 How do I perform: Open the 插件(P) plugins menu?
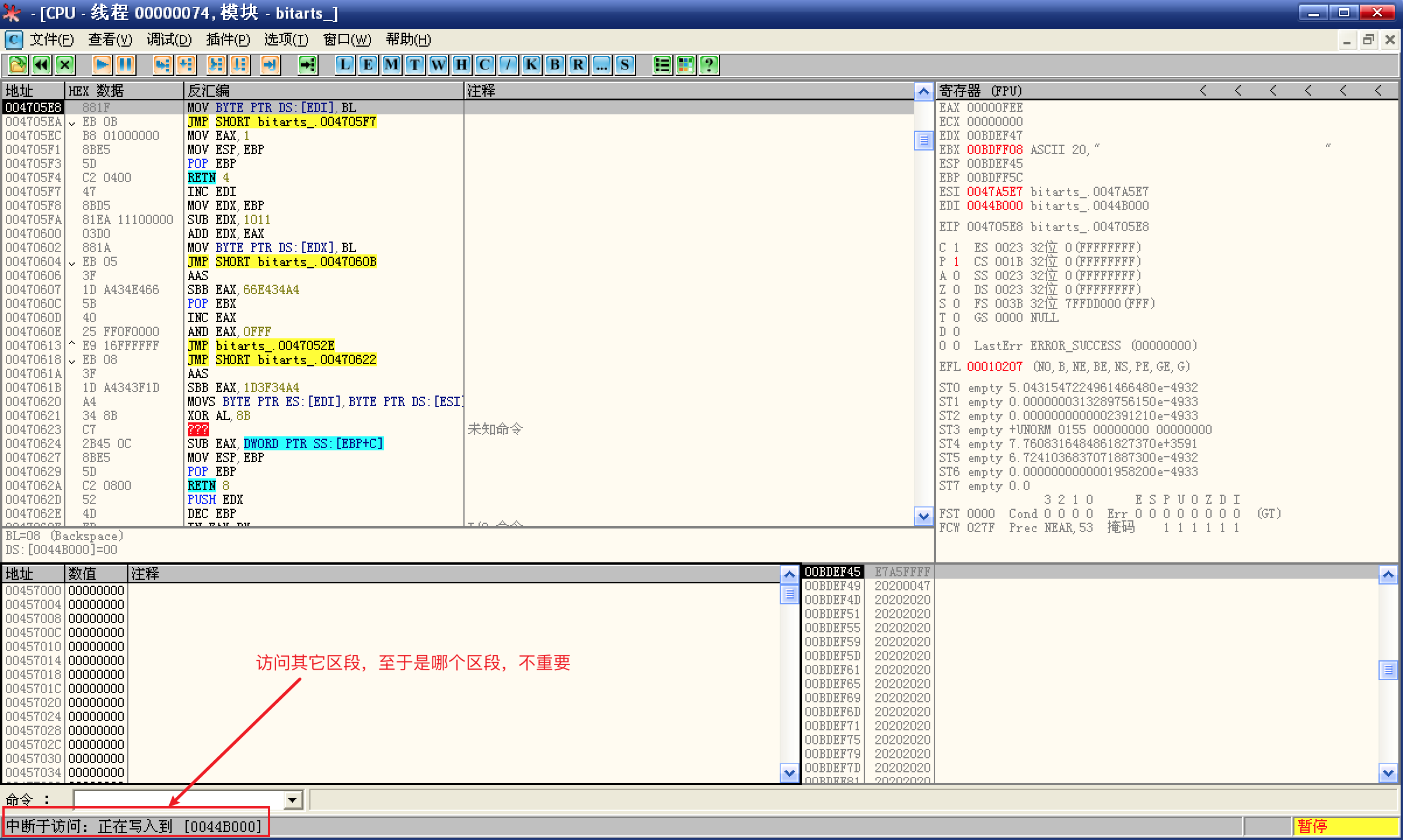[228, 40]
